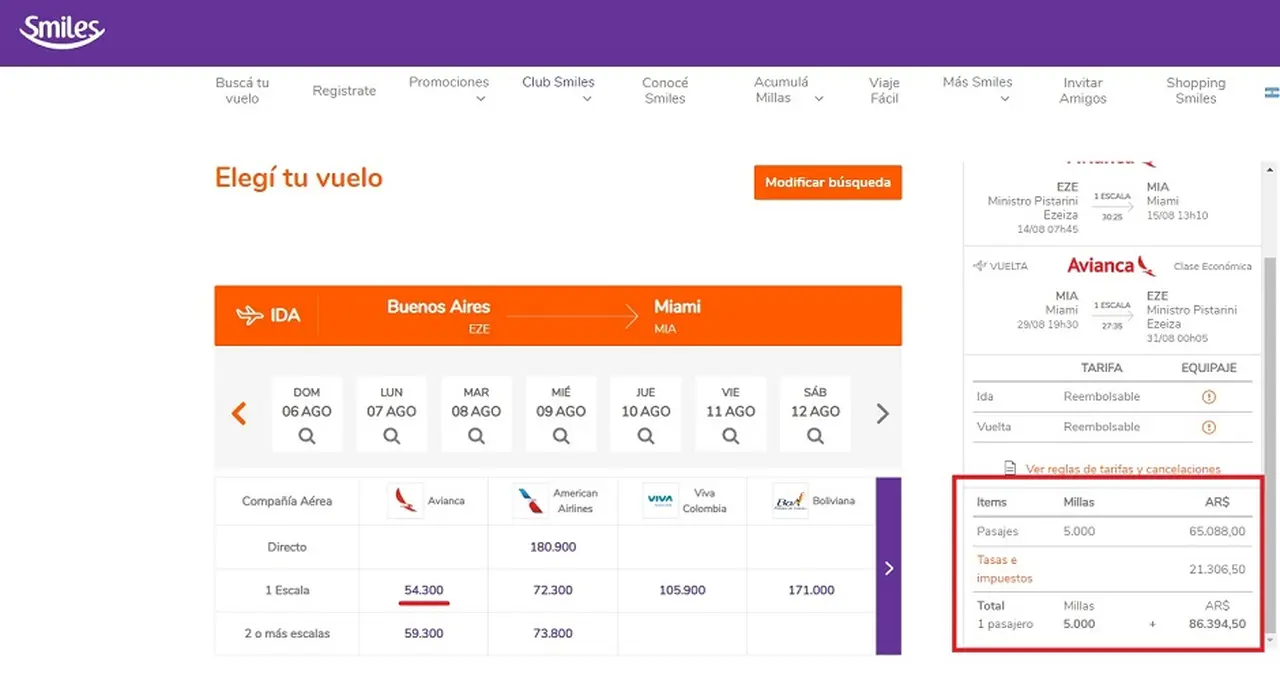The height and width of the screenshot is (673, 1280).
Task: Click the magnifier under SÁB 12 AGO
Action: tap(816, 436)
